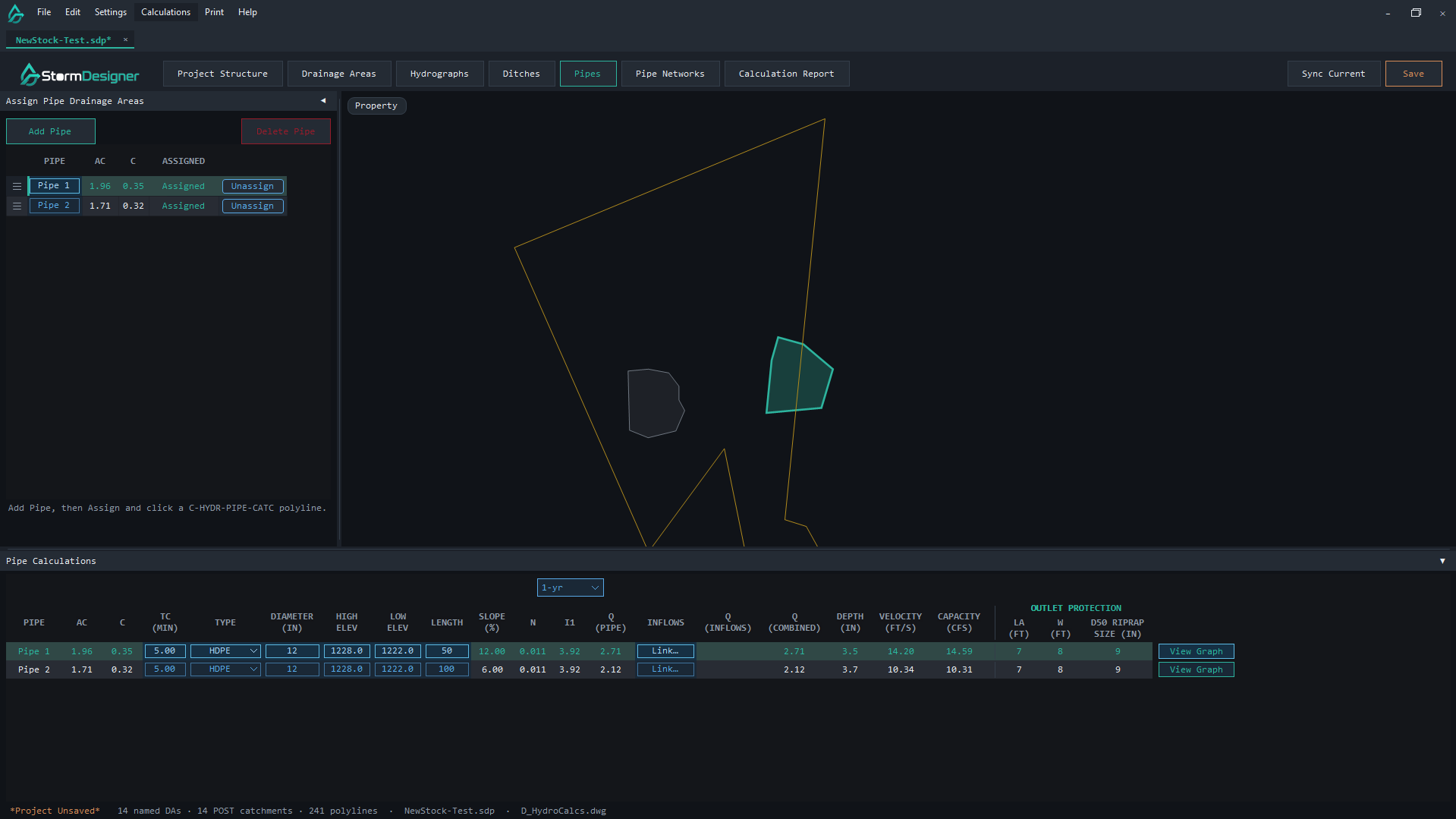The width and height of the screenshot is (1456, 819).
Task: Open Pipe 2 type HDPE dropdown
Action: point(225,669)
